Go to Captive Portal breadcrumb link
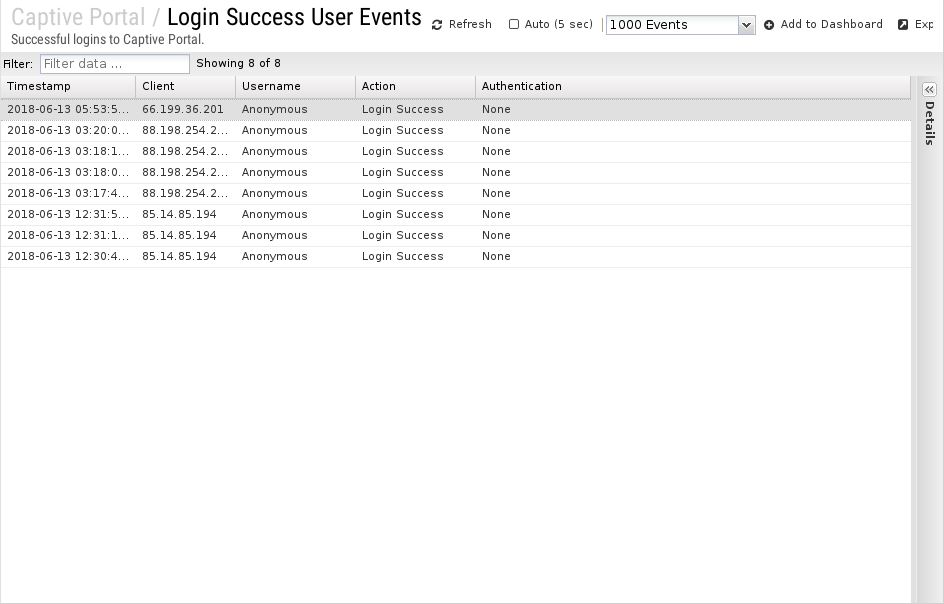Viewport: 944px width, 604px height. tap(78, 17)
